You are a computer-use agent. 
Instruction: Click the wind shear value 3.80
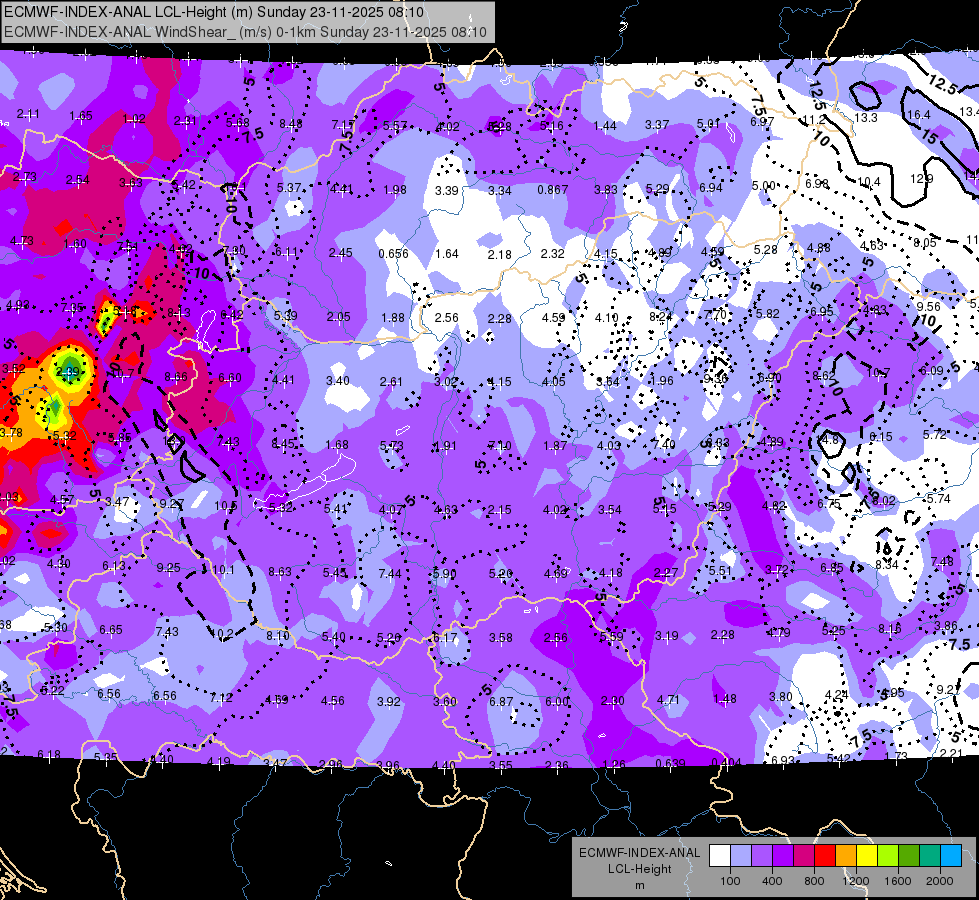tap(780, 697)
